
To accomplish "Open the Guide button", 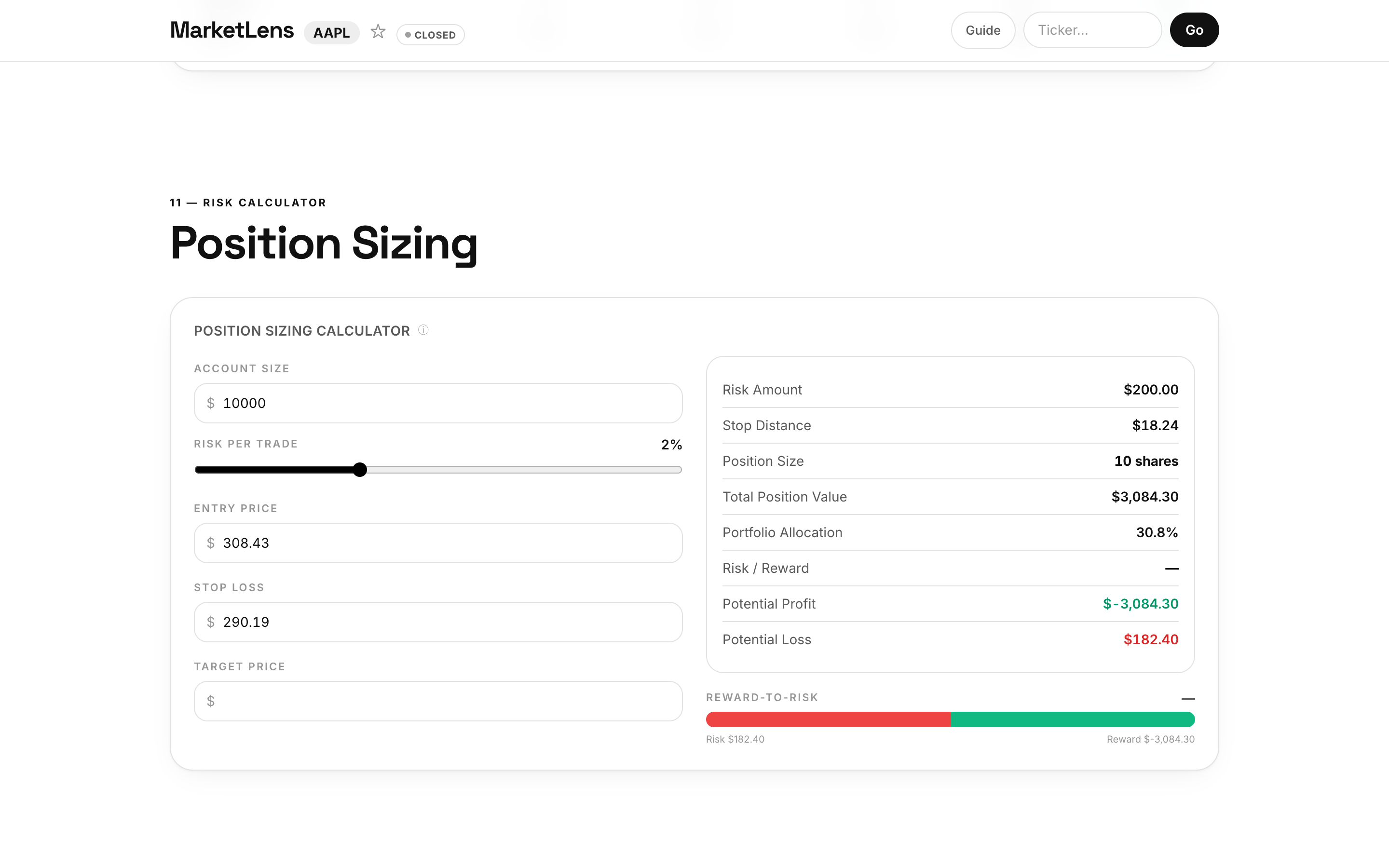I will point(982,30).
